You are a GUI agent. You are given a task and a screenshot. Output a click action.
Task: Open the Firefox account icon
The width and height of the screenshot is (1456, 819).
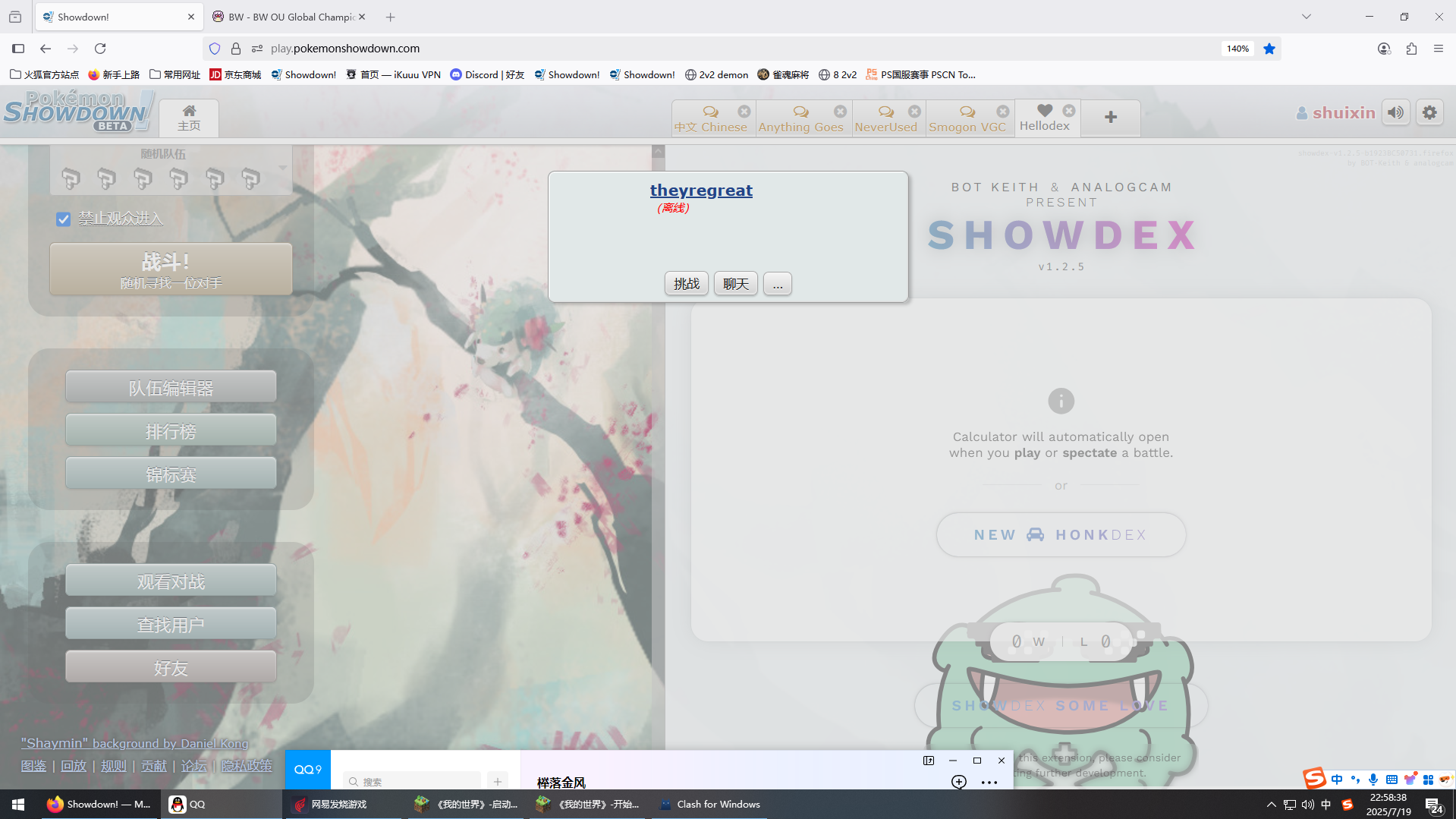[x=1384, y=49]
